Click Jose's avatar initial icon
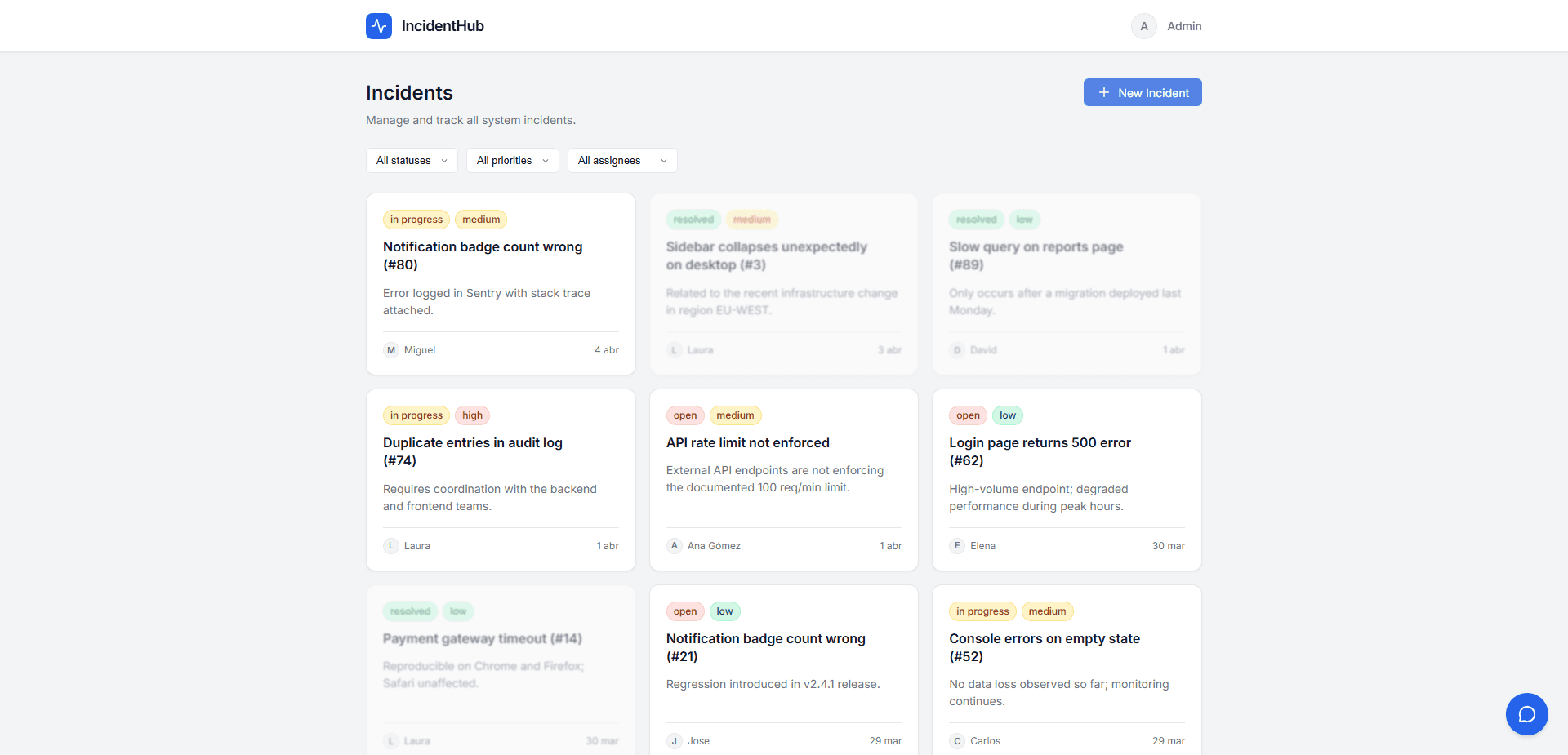The width and height of the screenshot is (1568, 755). 675,741
